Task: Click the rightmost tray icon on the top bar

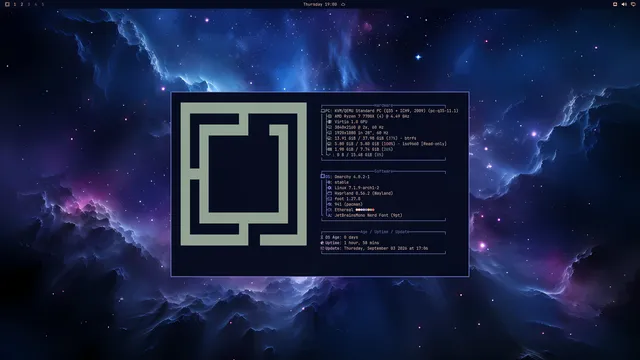Action: point(633,4)
